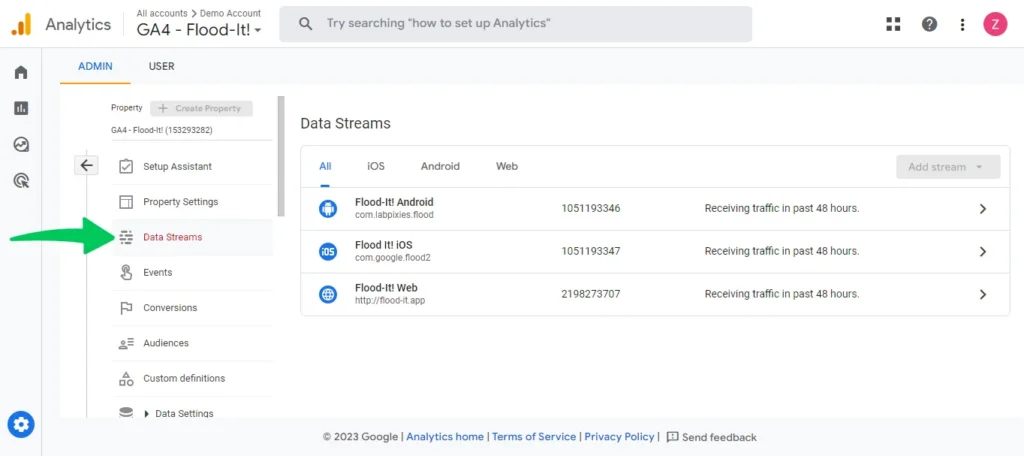Click the back arrow collapse button
This screenshot has width=1024, height=456.
point(86,165)
